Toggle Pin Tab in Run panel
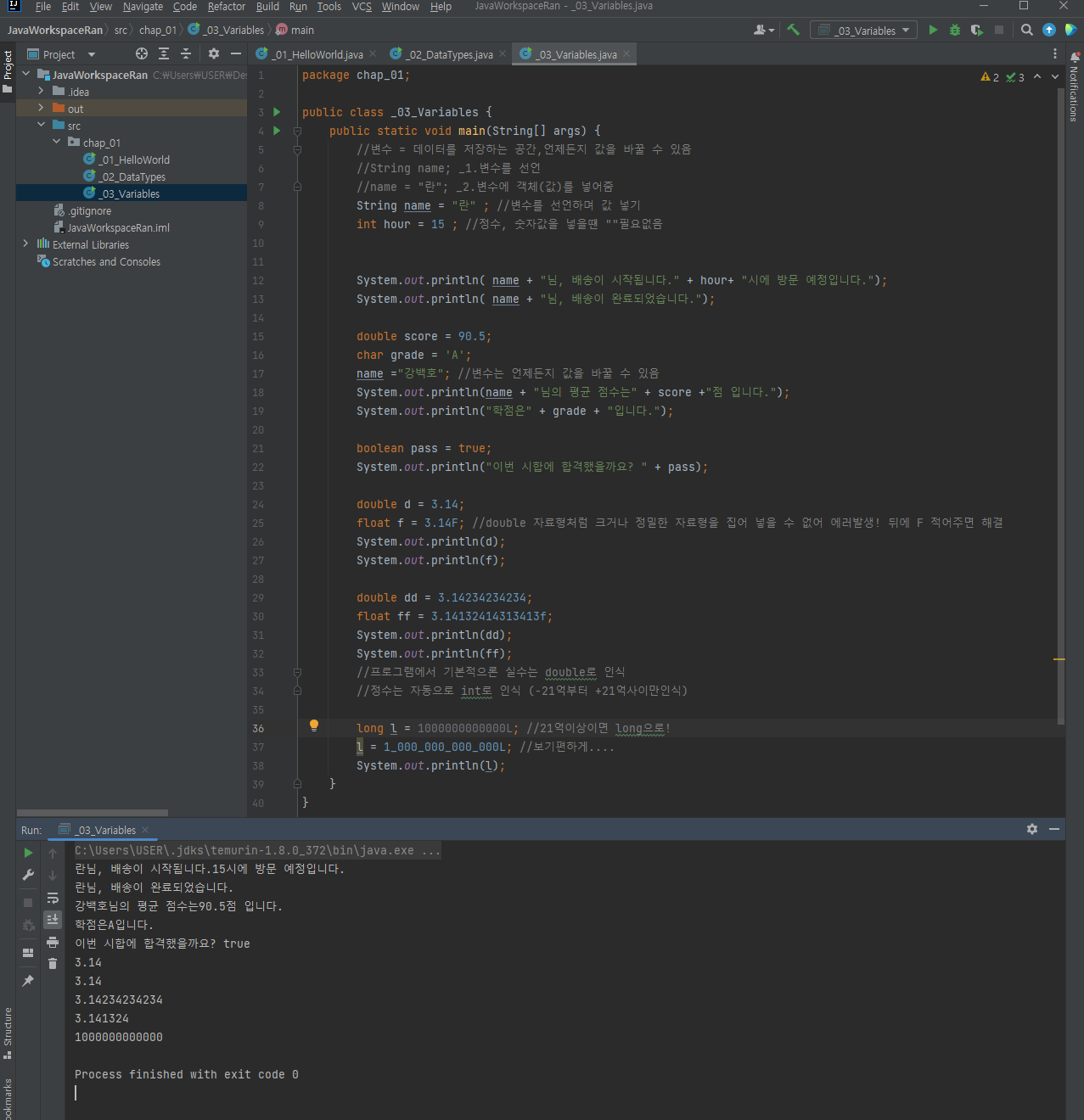The width and height of the screenshot is (1084, 1120). tap(28, 981)
